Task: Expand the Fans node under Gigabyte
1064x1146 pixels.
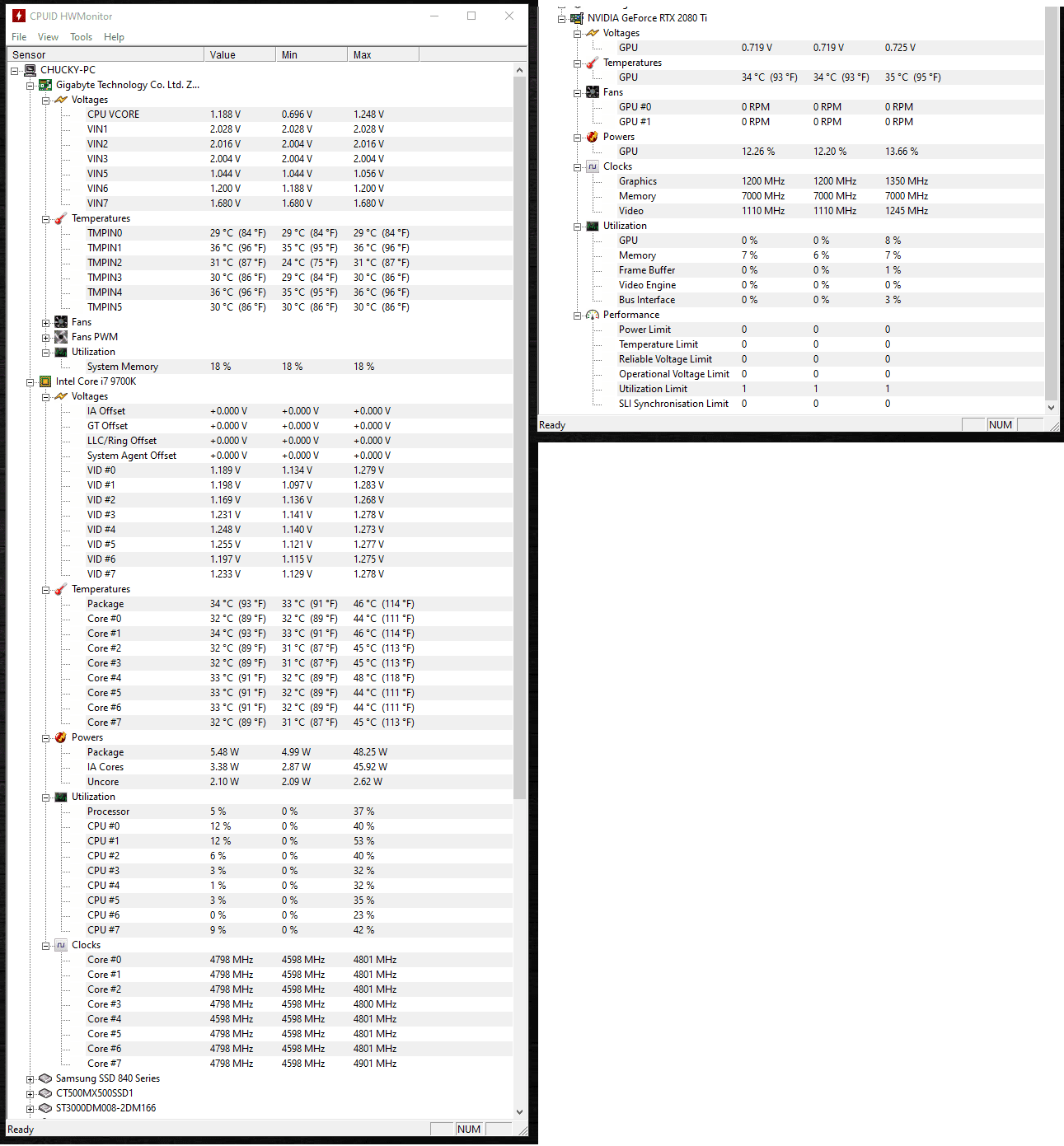Action: point(46,323)
